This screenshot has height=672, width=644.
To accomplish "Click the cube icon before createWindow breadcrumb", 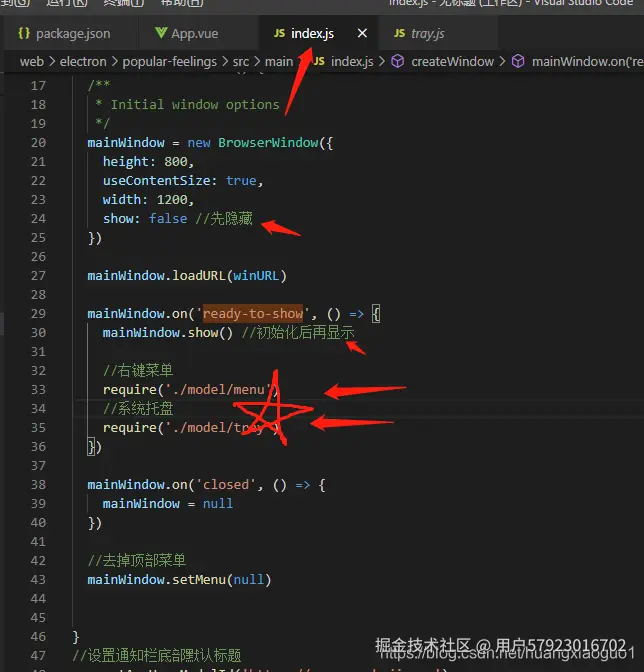I will click(x=398, y=62).
